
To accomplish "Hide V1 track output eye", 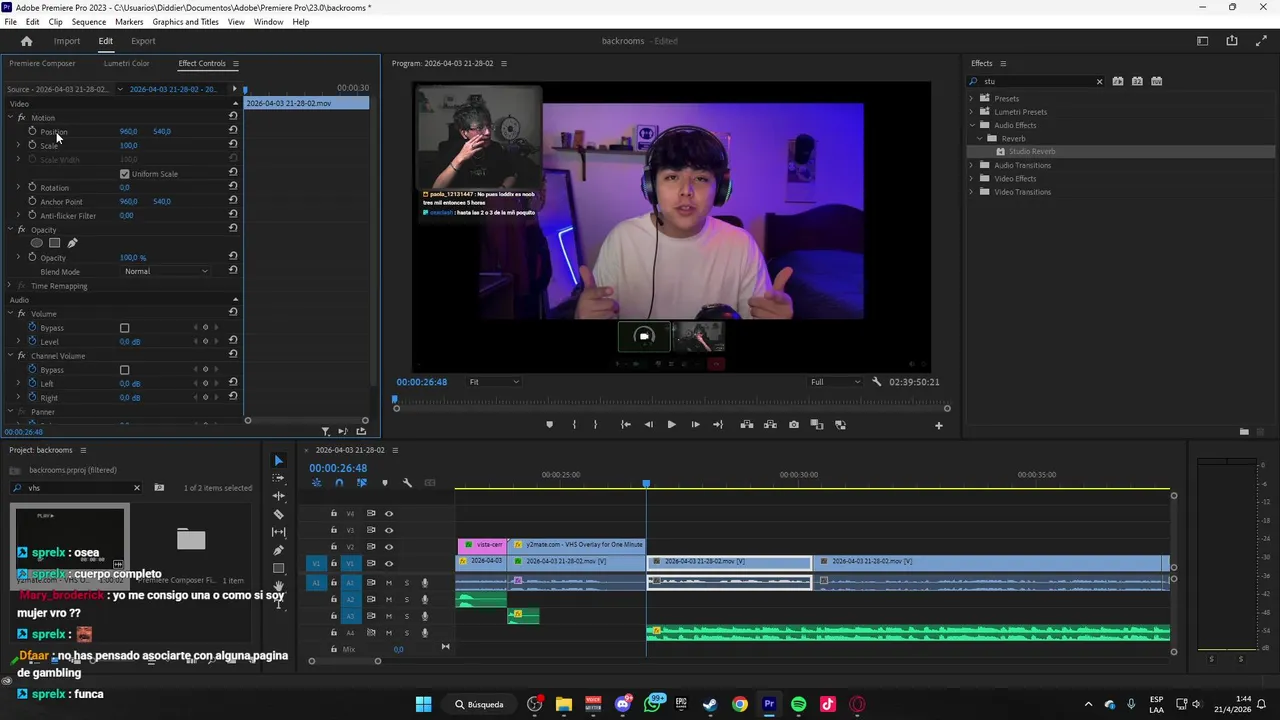I will (x=389, y=563).
